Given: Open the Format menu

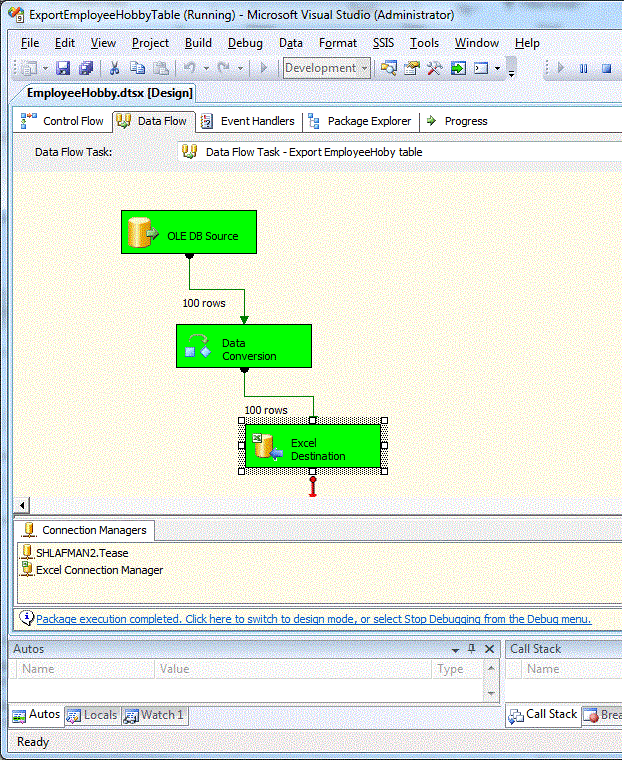Looking at the screenshot, I should click(338, 43).
